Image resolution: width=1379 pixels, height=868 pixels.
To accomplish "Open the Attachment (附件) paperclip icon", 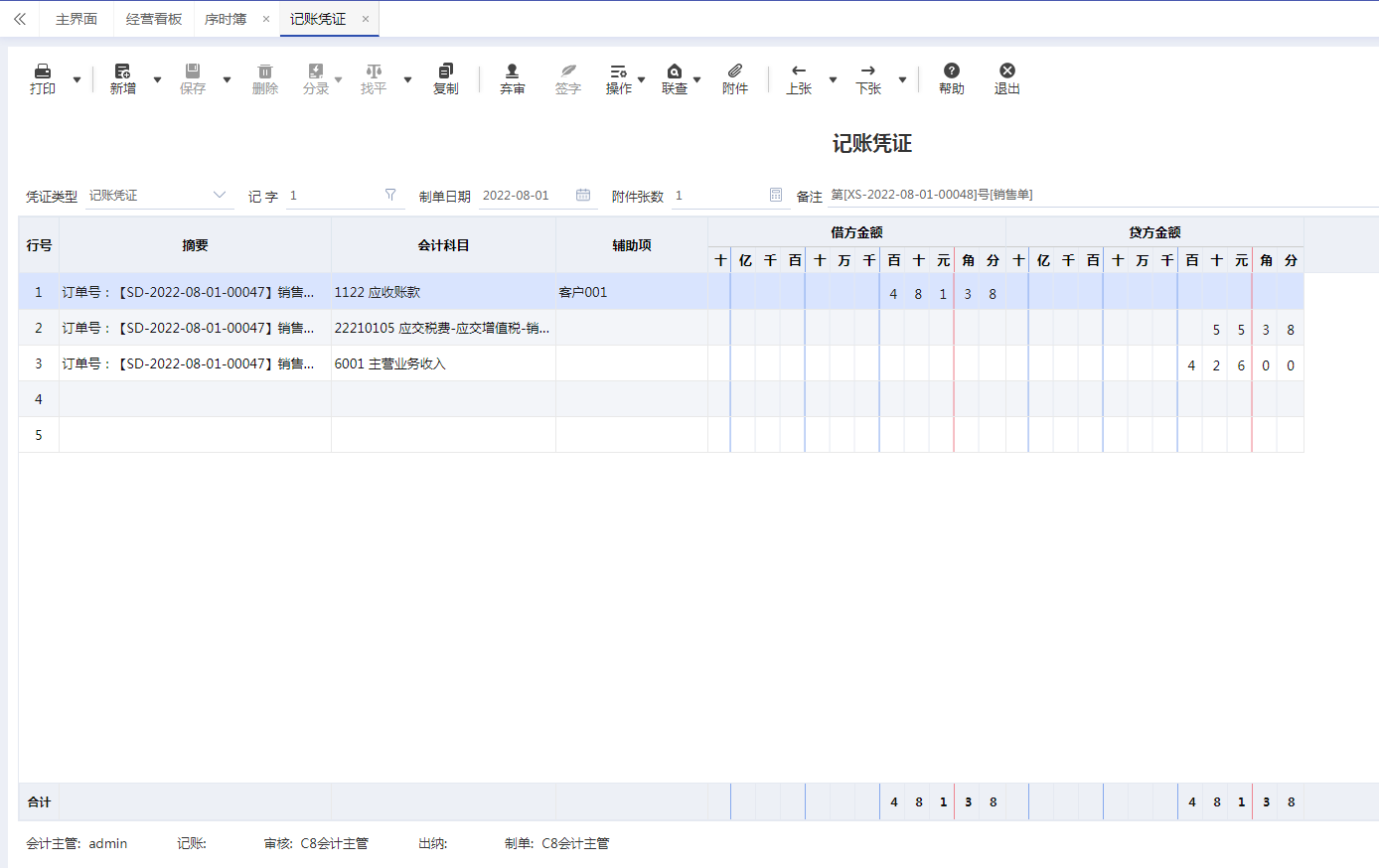I will (735, 72).
